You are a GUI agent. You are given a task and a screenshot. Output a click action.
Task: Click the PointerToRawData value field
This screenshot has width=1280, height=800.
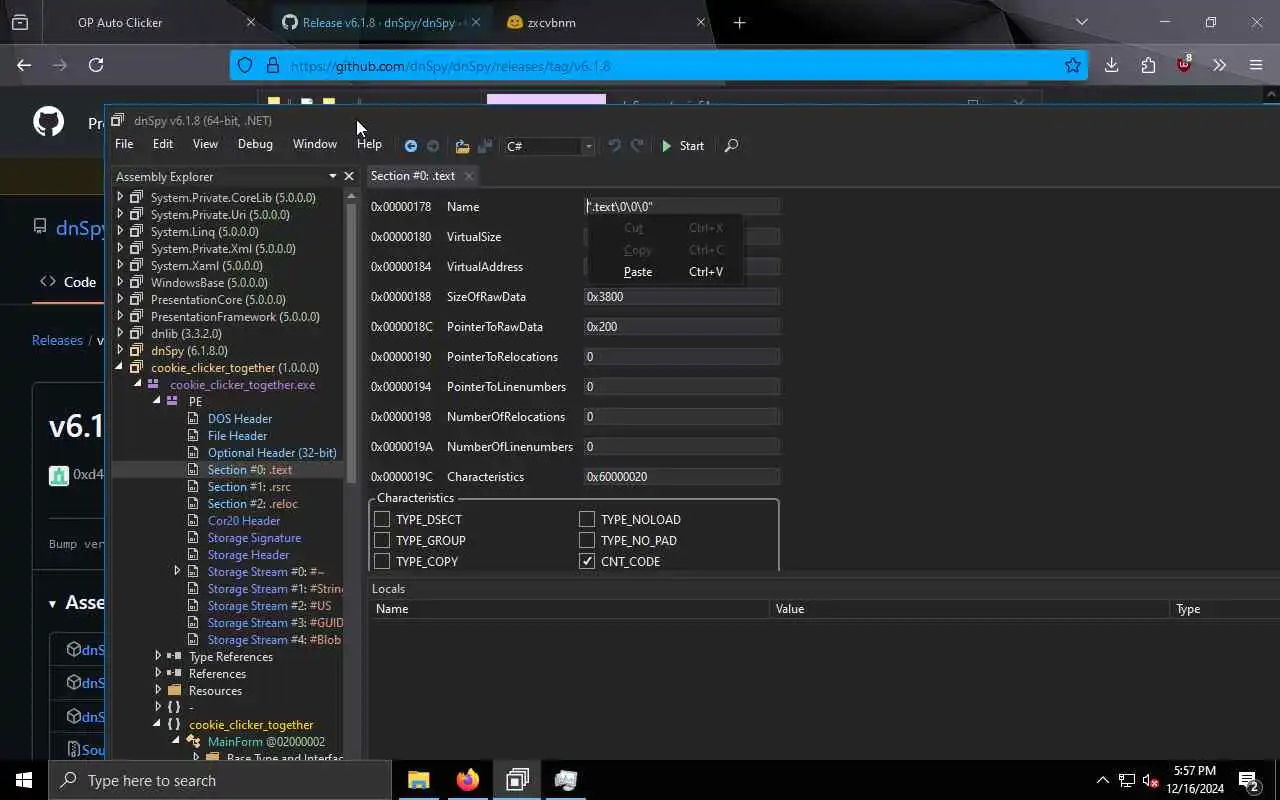pyautogui.click(x=682, y=327)
